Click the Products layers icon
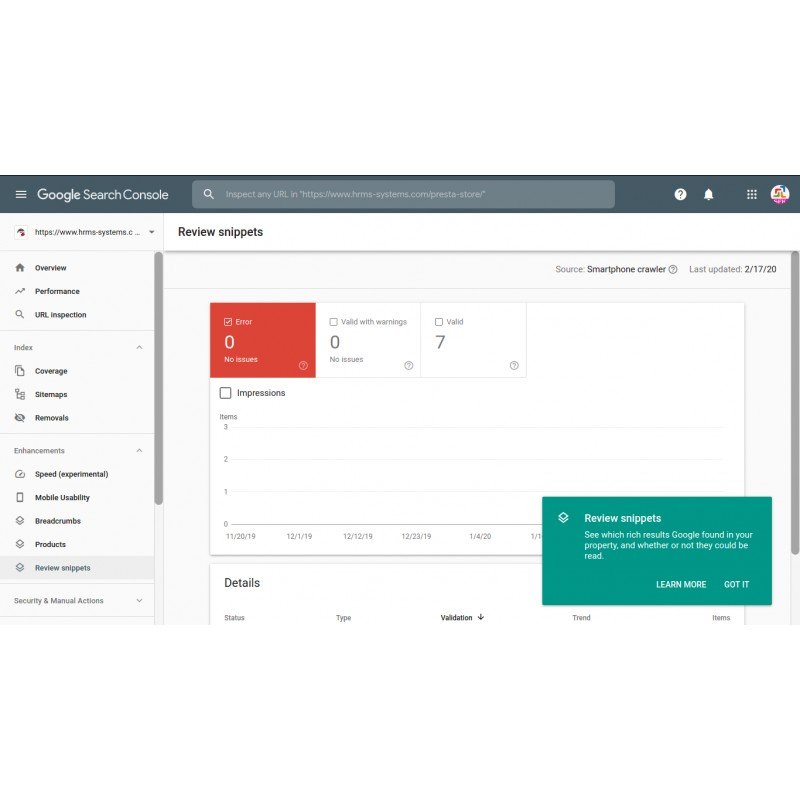Viewport: 800px width, 800px height. (x=20, y=544)
